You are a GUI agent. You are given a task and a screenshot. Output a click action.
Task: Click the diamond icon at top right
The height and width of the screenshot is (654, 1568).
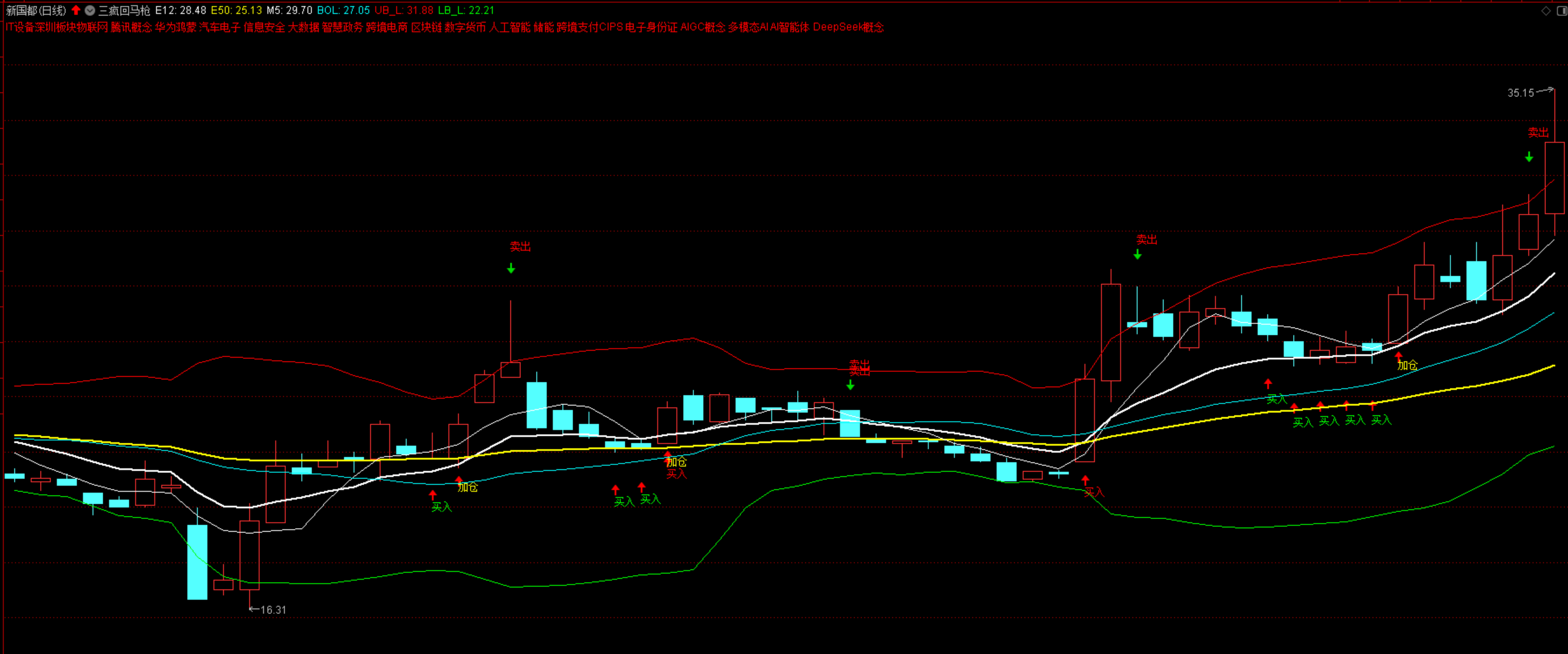click(1545, 10)
